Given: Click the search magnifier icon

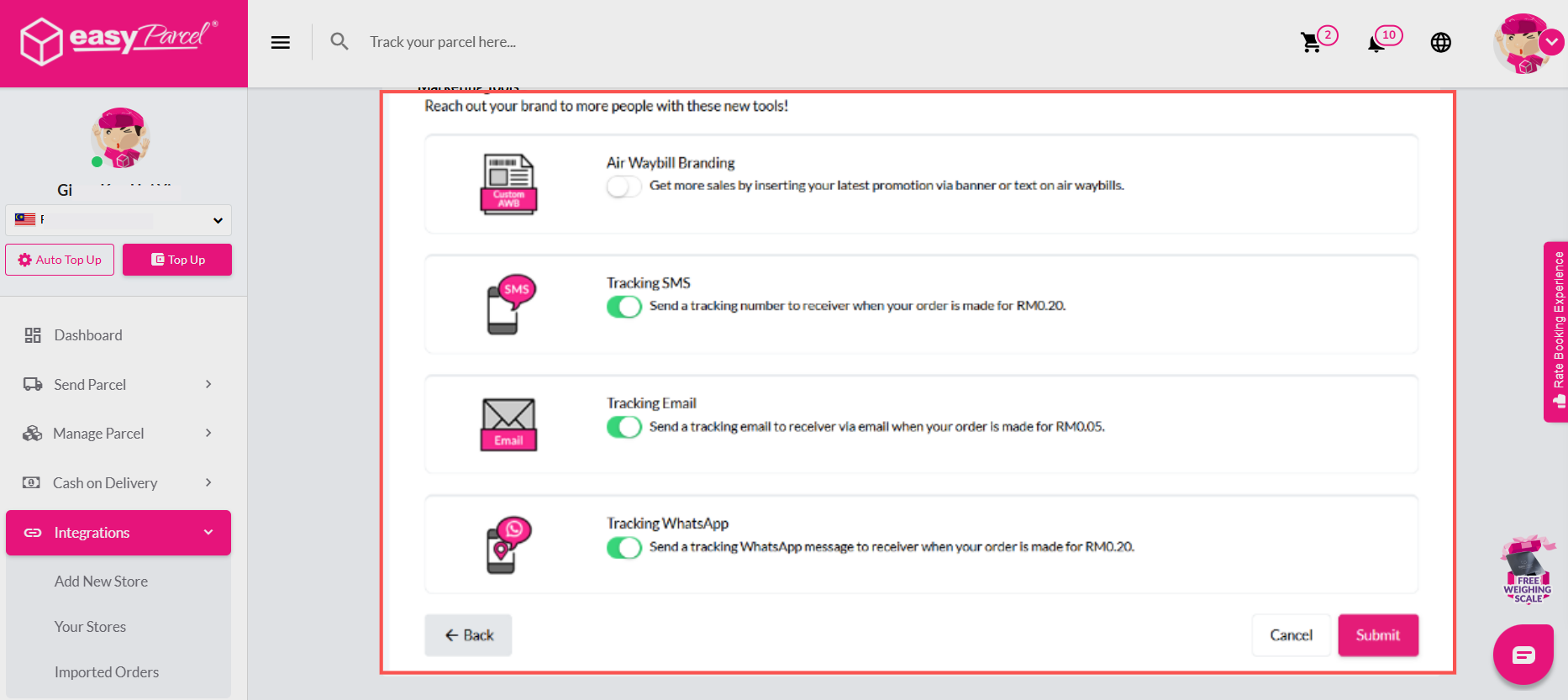Looking at the screenshot, I should click(339, 41).
